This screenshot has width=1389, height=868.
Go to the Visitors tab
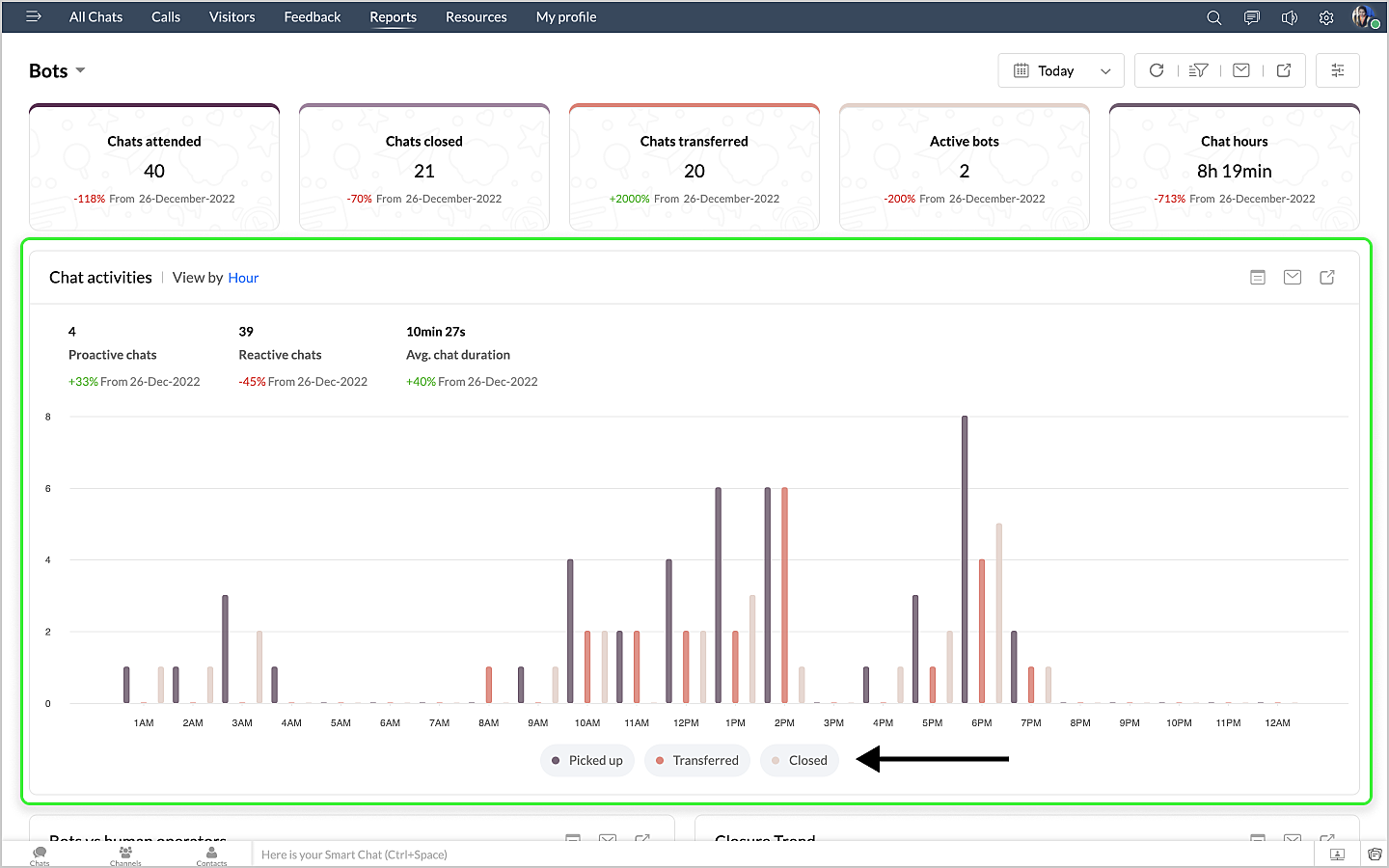(x=231, y=17)
